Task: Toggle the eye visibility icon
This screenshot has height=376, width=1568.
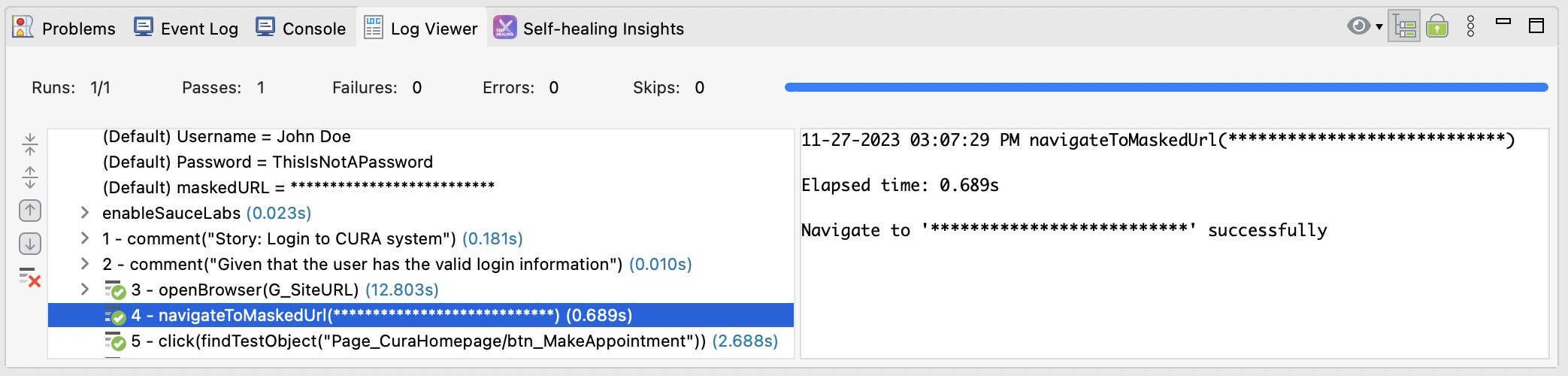Action: tap(1358, 26)
